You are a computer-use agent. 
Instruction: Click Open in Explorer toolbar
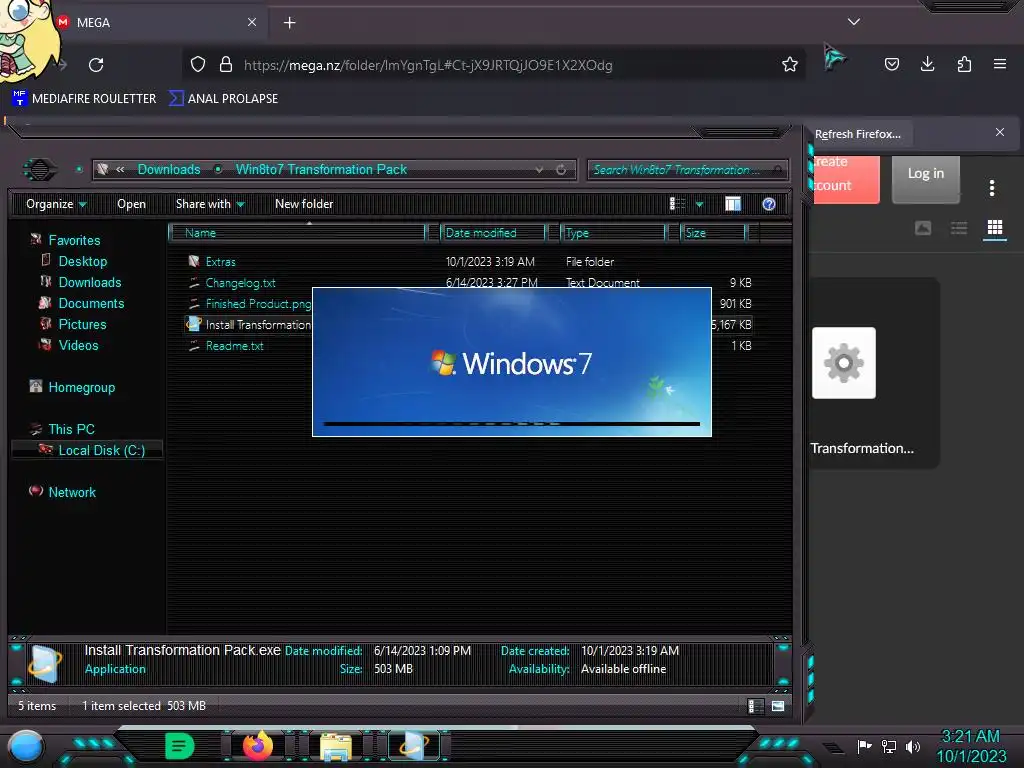[x=131, y=204]
